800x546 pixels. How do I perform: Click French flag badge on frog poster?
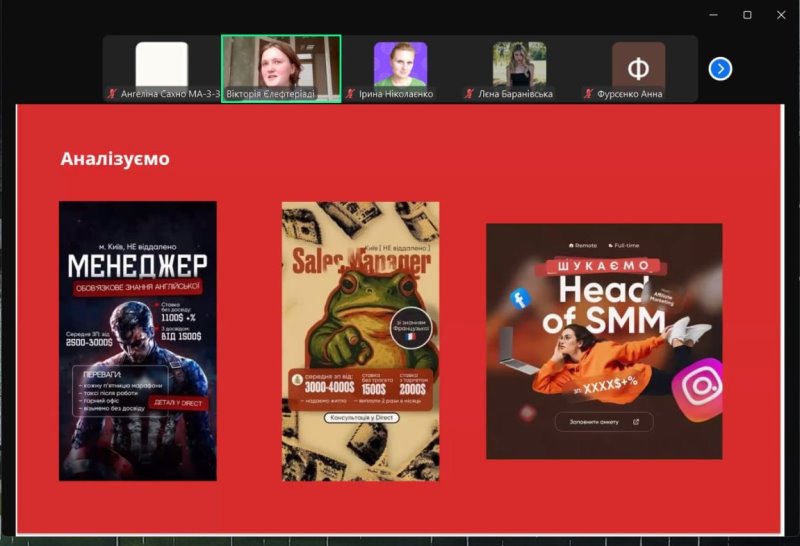[x=411, y=328]
